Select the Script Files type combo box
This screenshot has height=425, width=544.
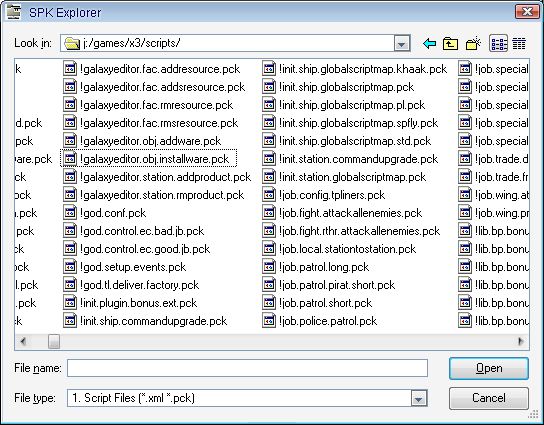247,398
